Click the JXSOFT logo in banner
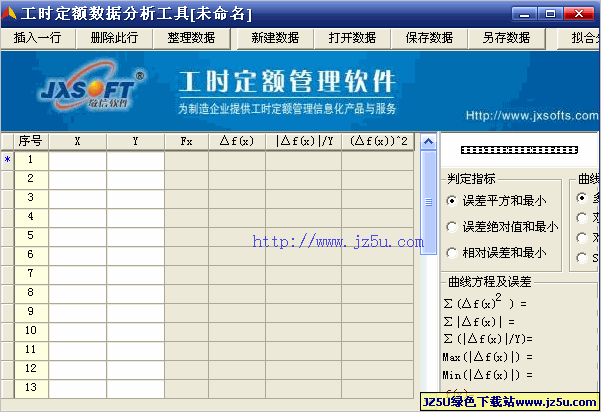Image resolution: width=601 pixels, height=412 pixels. pos(92,87)
